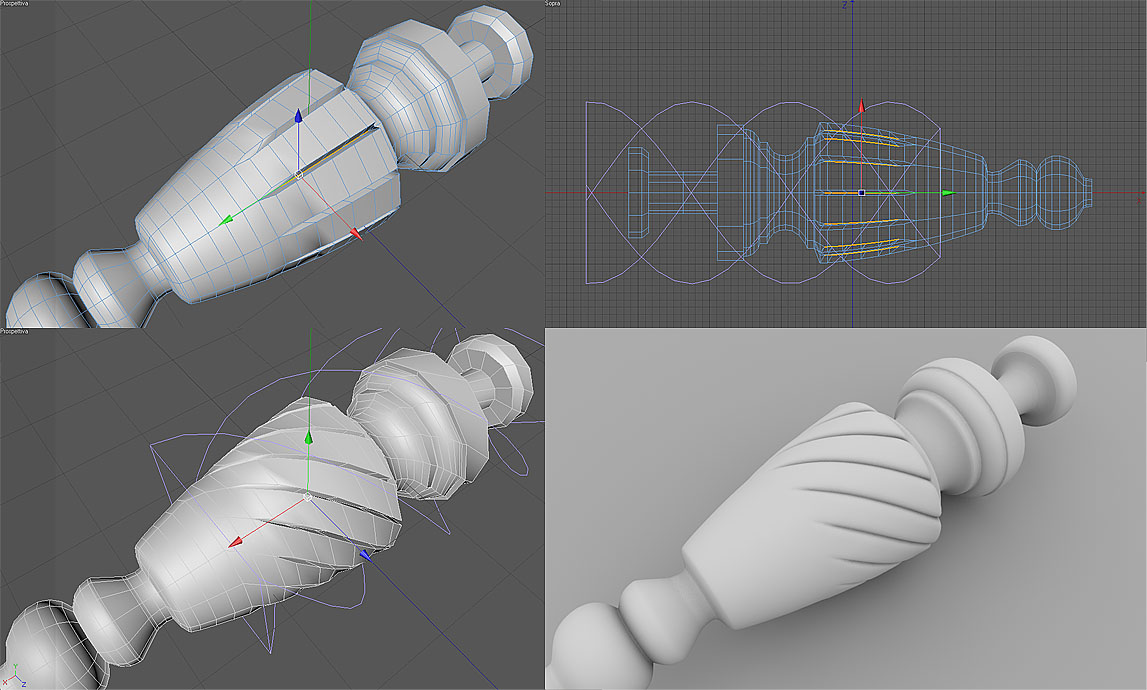Select the gizmo origin handle in top-left viewport

click(x=299, y=174)
